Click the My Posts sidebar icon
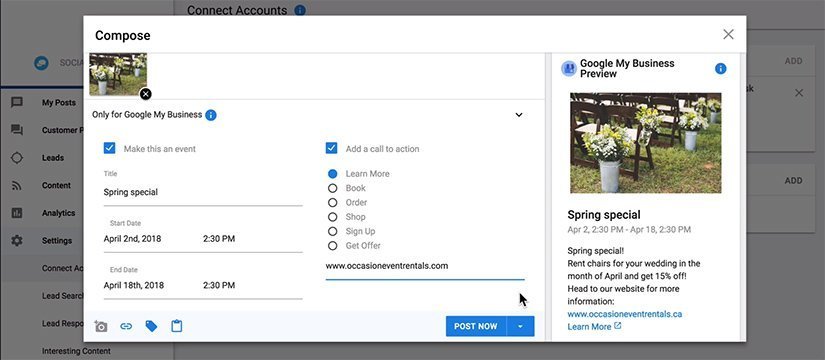Image resolution: width=825 pixels, height=360 pixels. coord(17,102)
